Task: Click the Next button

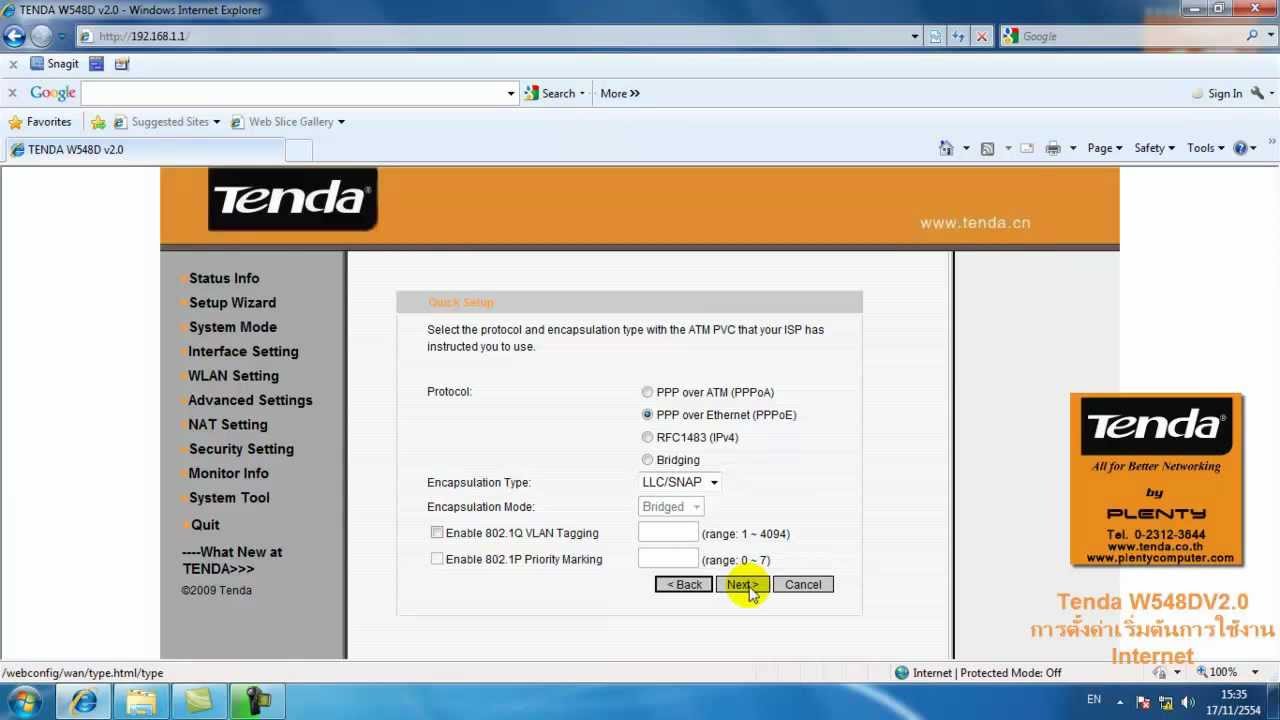Action: coord(742,585)
